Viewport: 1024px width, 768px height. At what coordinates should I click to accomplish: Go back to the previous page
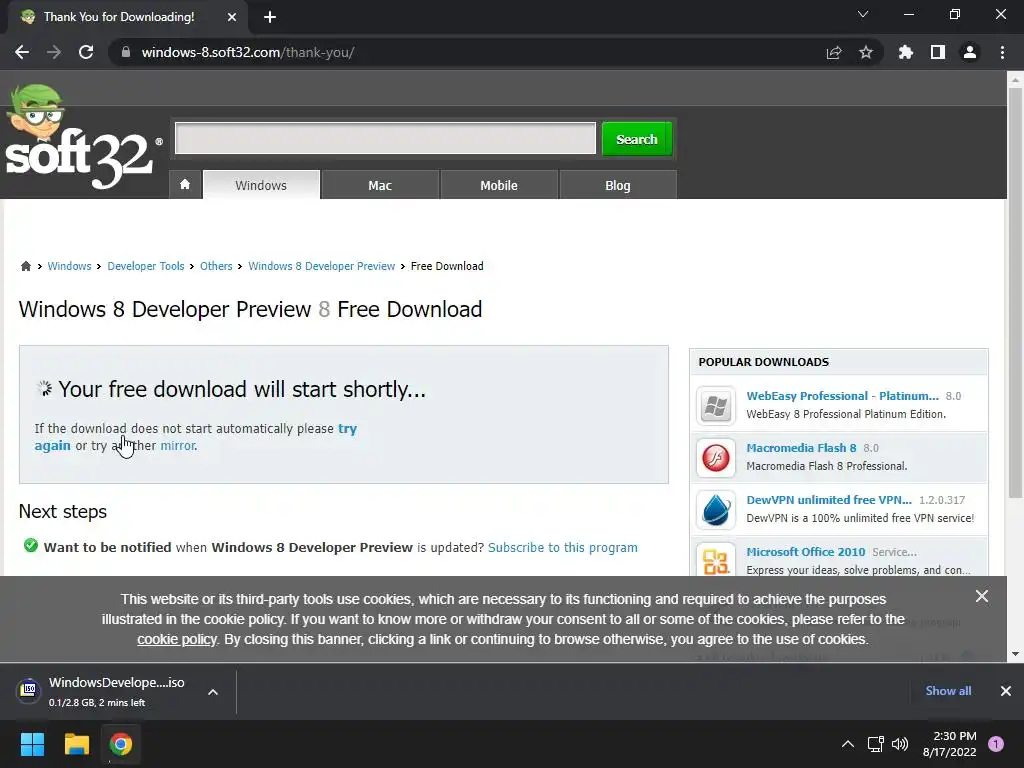[x=22, y=52]
